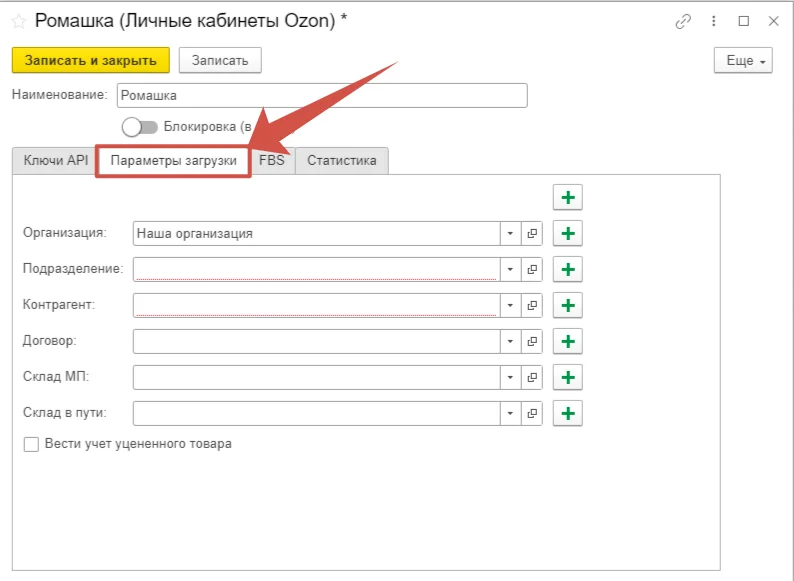Switch to the Ключи API tab
This screenshot has width=794, height=581.
click(56, 160)
